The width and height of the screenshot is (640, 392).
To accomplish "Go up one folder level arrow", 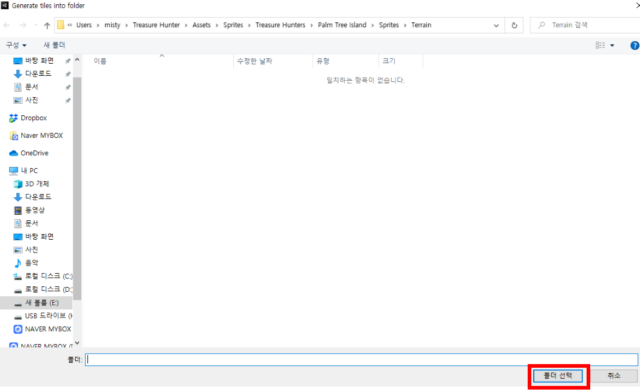I will pyautogui.click(x=47, y=25).
